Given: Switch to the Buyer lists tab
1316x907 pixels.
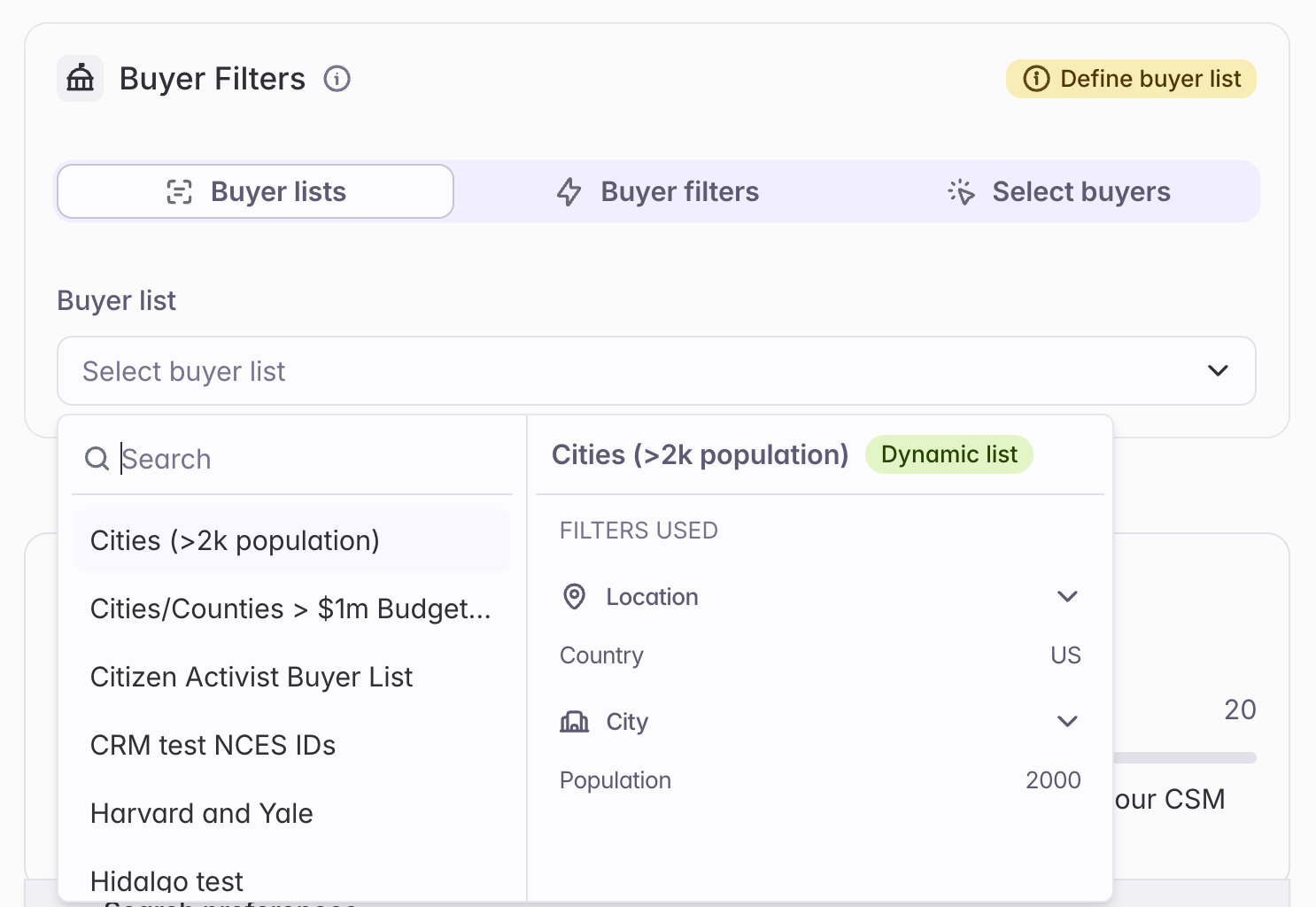Looking at the screenshot, I should tap(256, 191).
